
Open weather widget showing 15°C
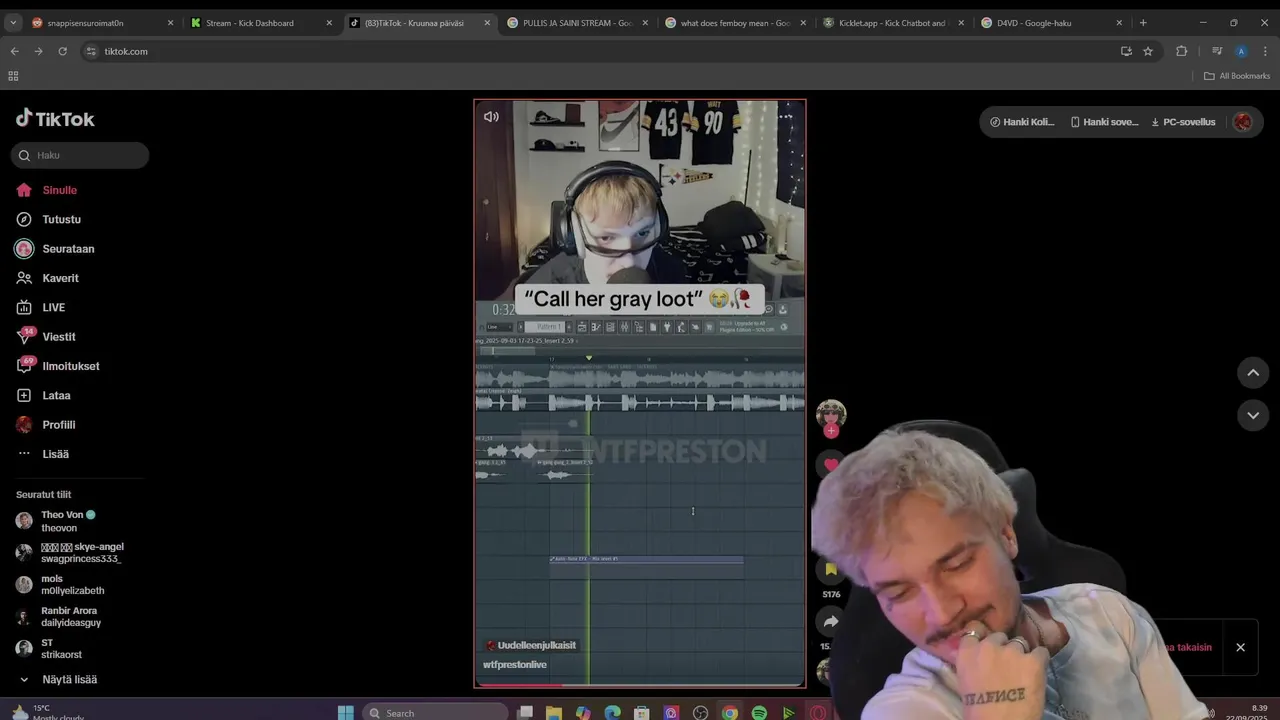(48, 712)
